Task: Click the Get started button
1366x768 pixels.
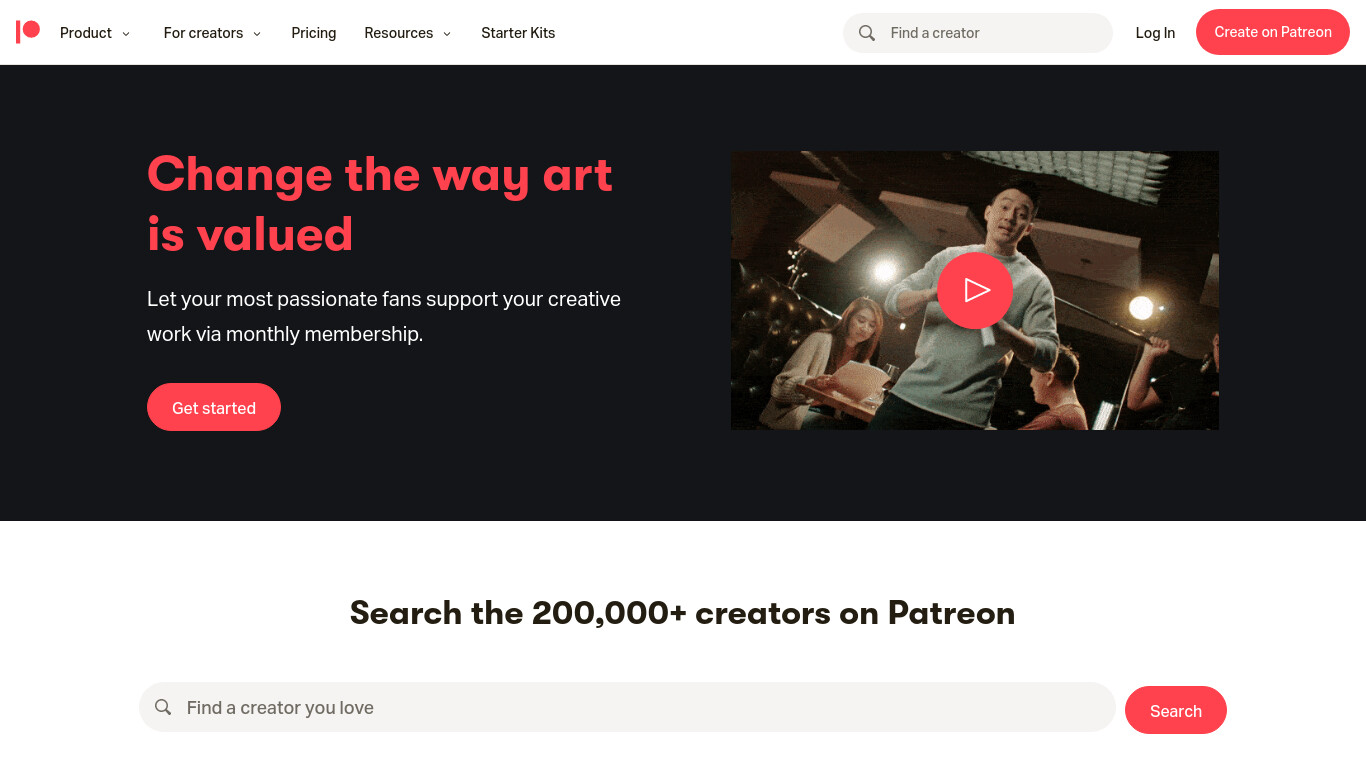Action: (x=214, y=407)
